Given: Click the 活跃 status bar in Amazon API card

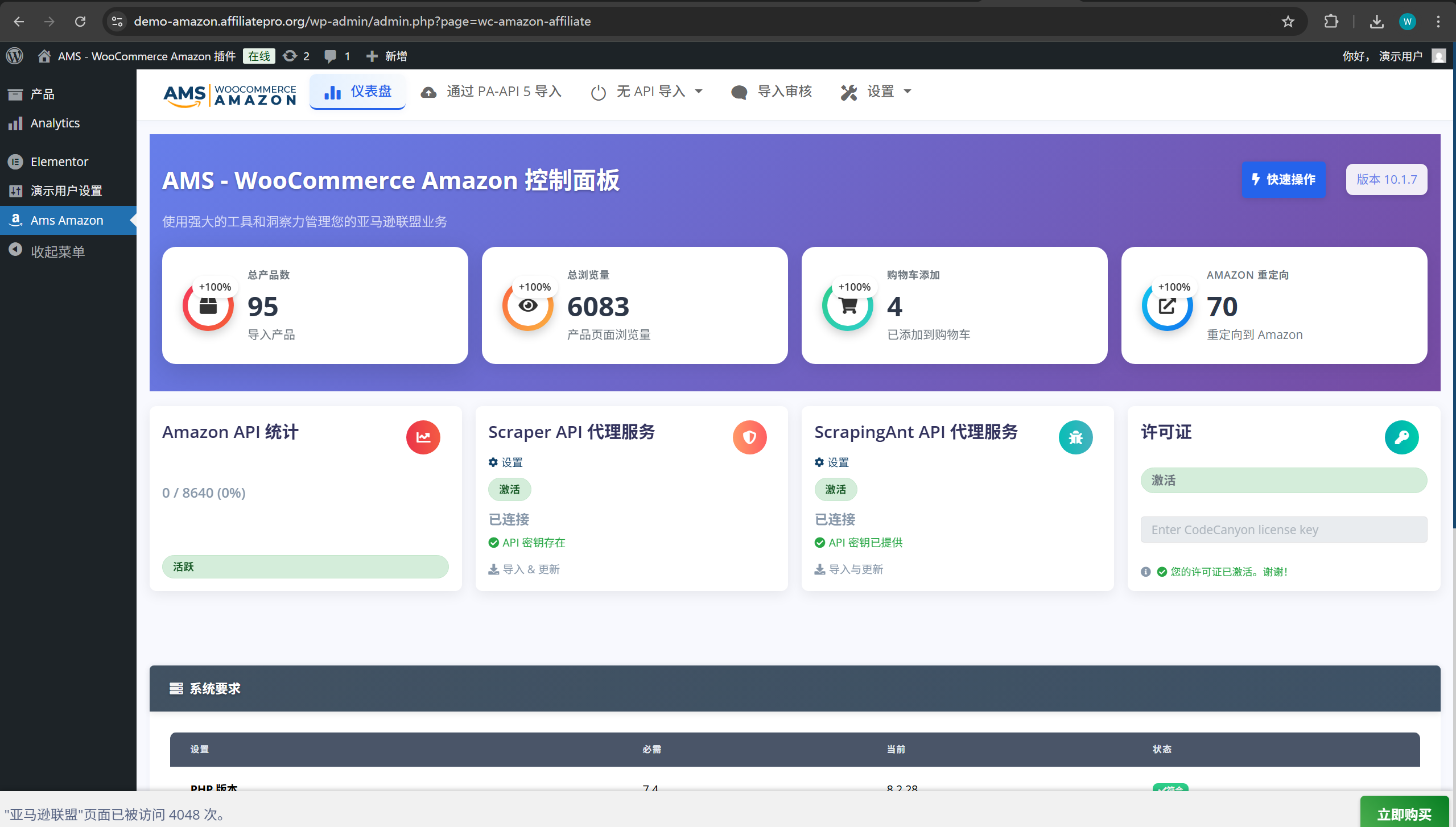Looking at the screenshot, I should [306, 567].
